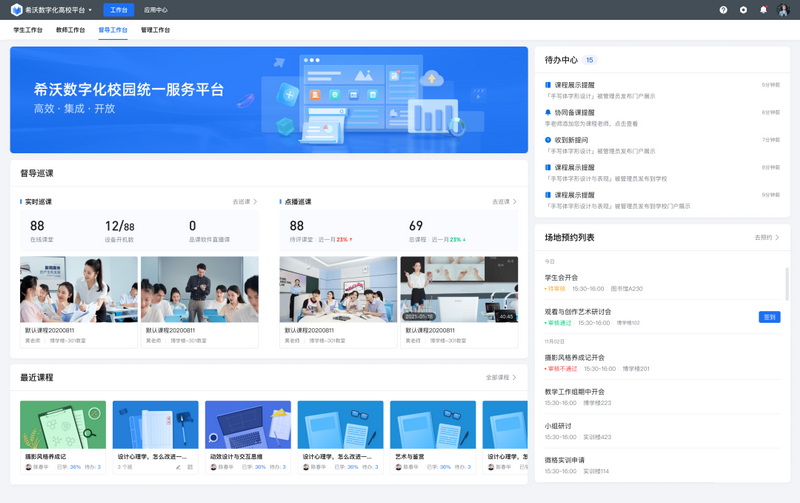Click the 艺术与鉴赏 course title
Image resolution: width=800 pixels, height=503 pixels.
click(x=410, y=457)
